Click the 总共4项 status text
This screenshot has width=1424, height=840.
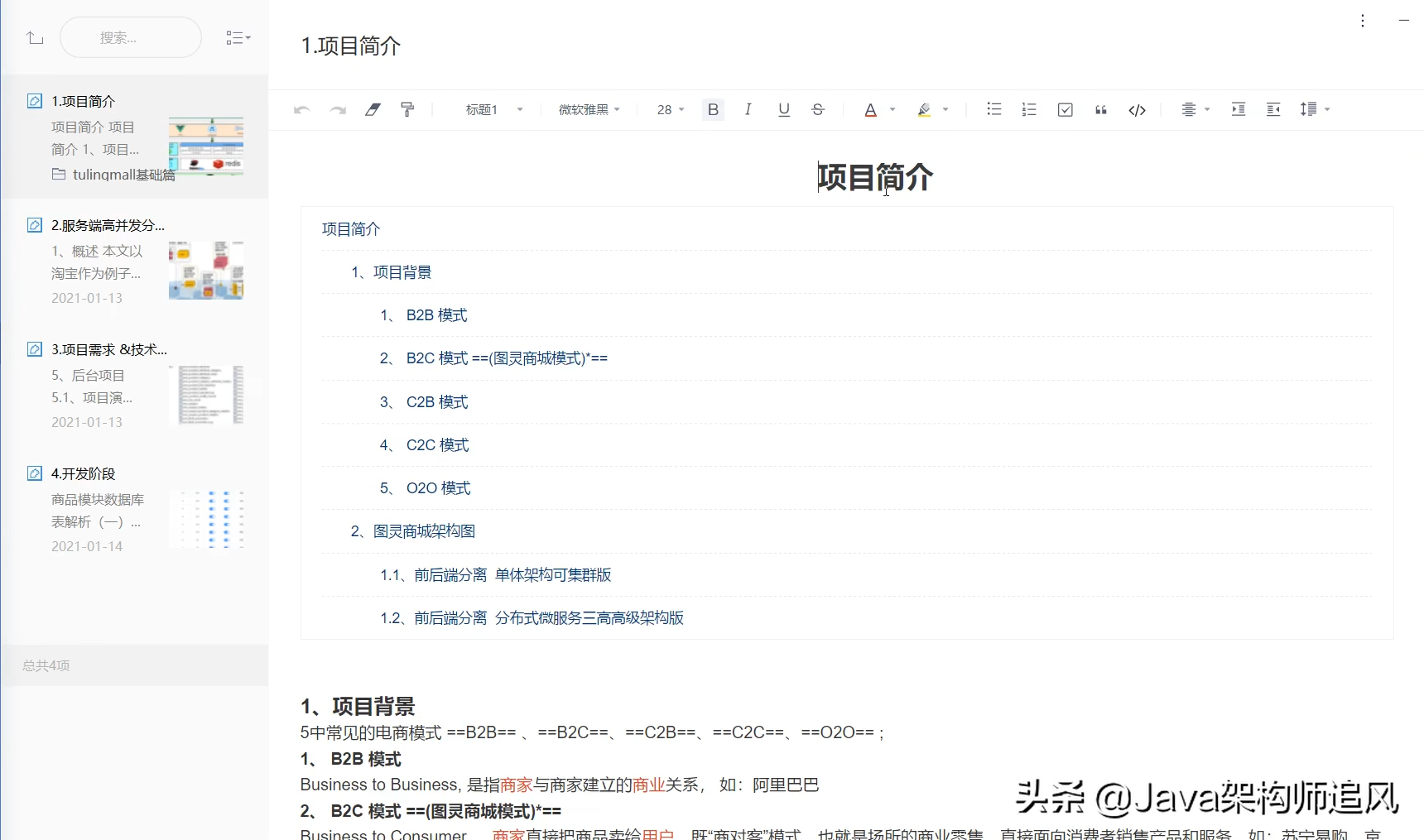click(46, 665)
